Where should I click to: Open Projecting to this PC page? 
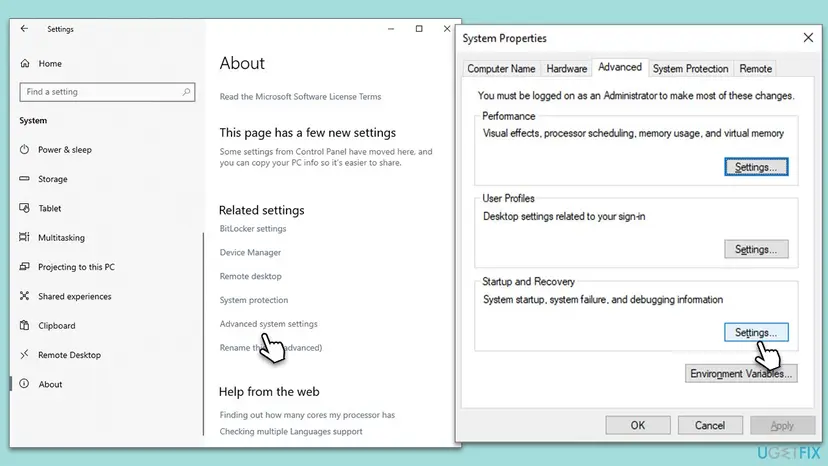click(76, 267)
